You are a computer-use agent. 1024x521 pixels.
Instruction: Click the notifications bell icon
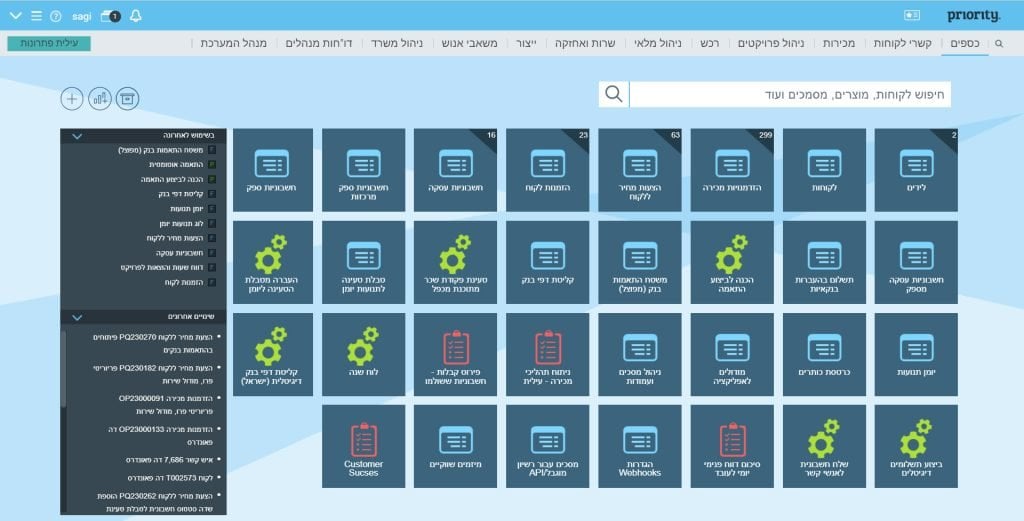[136, 16]
